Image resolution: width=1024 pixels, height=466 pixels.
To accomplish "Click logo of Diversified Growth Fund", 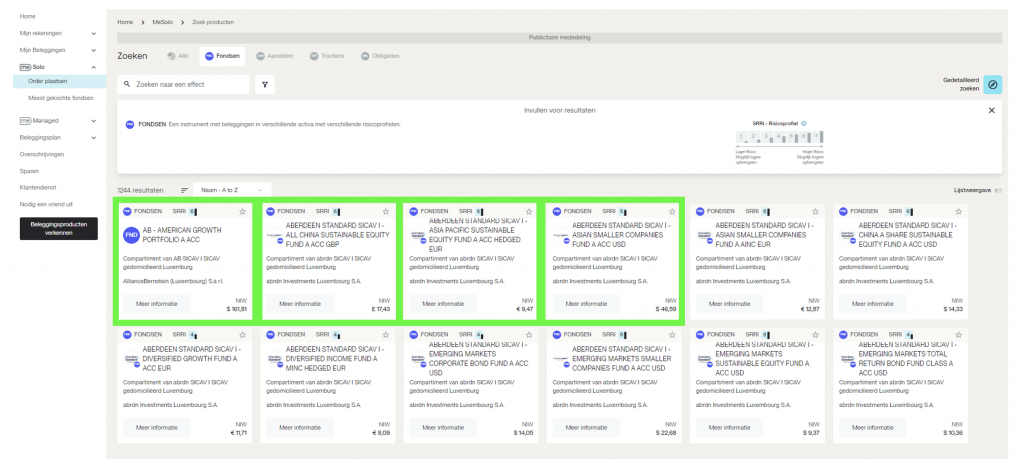I will coord(131,359).
